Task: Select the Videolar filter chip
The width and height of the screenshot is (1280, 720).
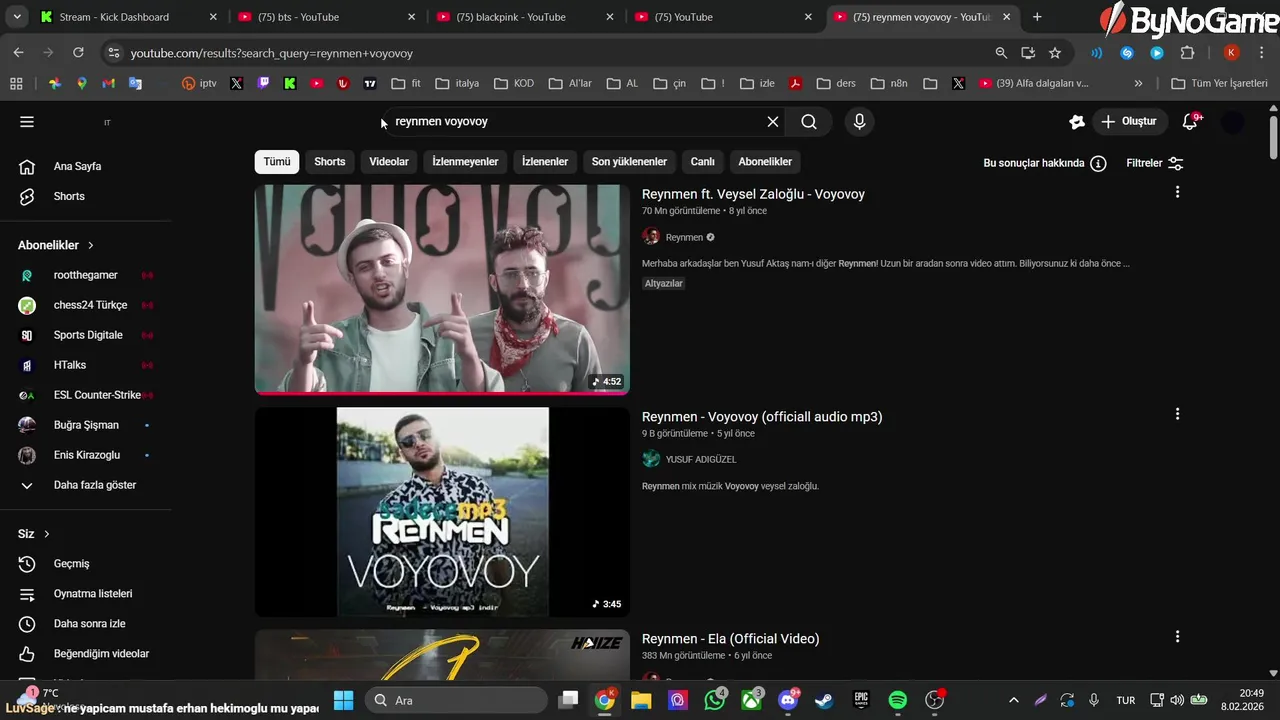Action: click(x=389, y=162)
